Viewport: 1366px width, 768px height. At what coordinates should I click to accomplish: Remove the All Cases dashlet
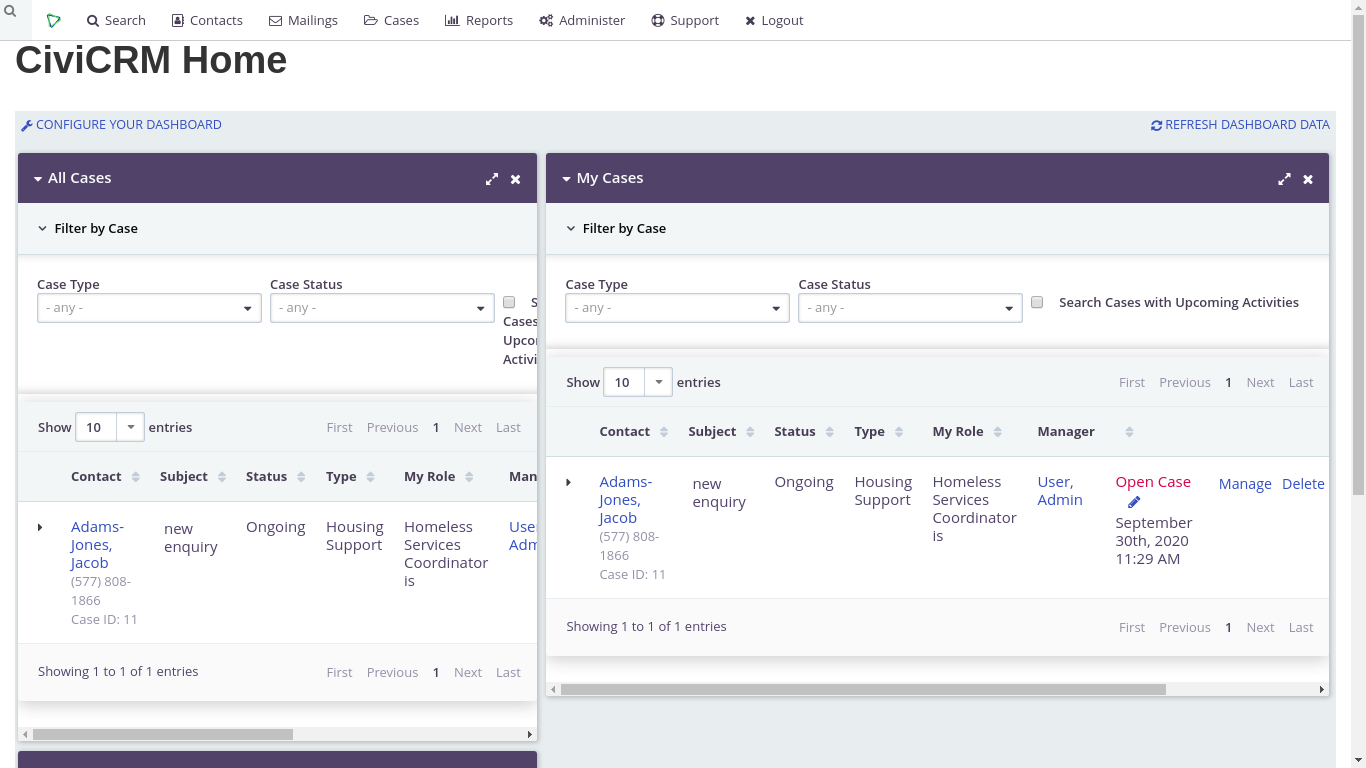pos(516,179)
